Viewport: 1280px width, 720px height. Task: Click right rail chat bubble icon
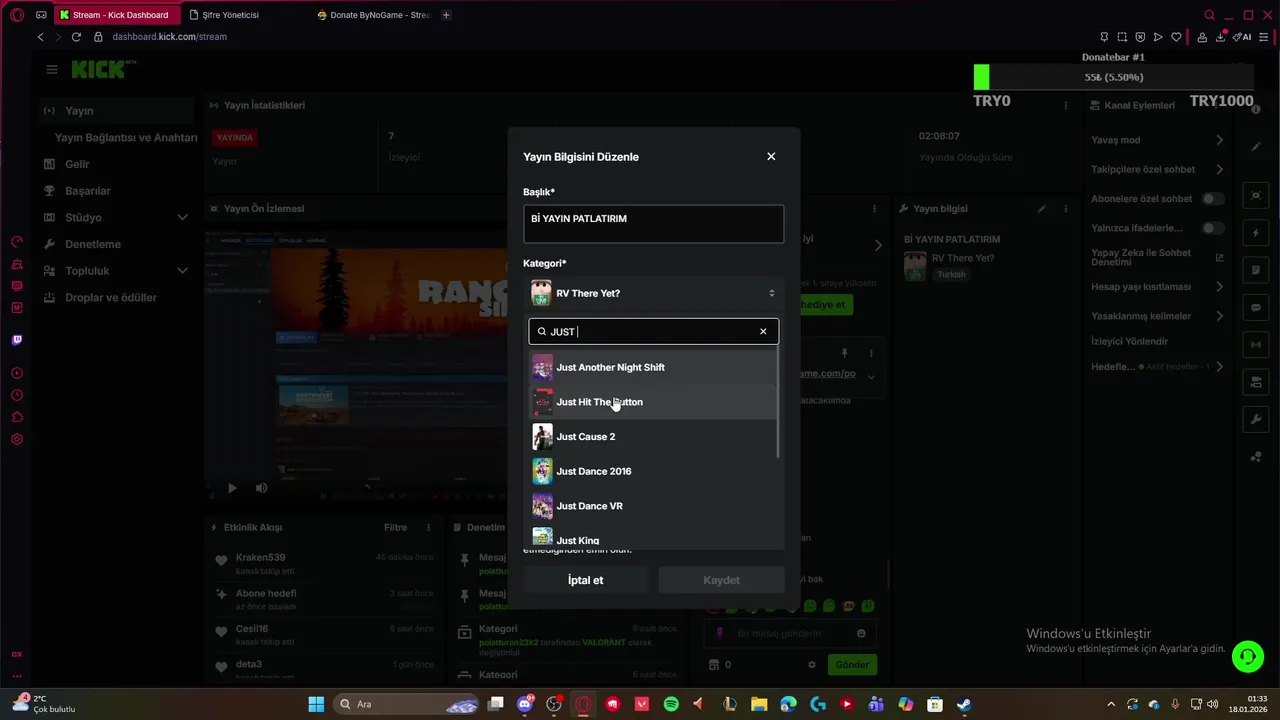[x=1256, y=308]
